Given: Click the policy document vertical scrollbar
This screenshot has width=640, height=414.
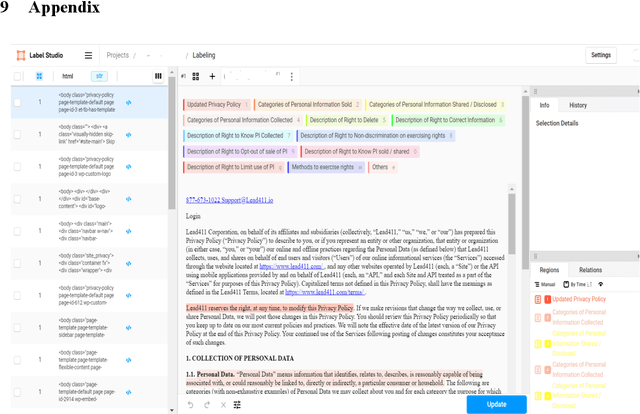Looking at the screenshot, I should click(511, 224).
